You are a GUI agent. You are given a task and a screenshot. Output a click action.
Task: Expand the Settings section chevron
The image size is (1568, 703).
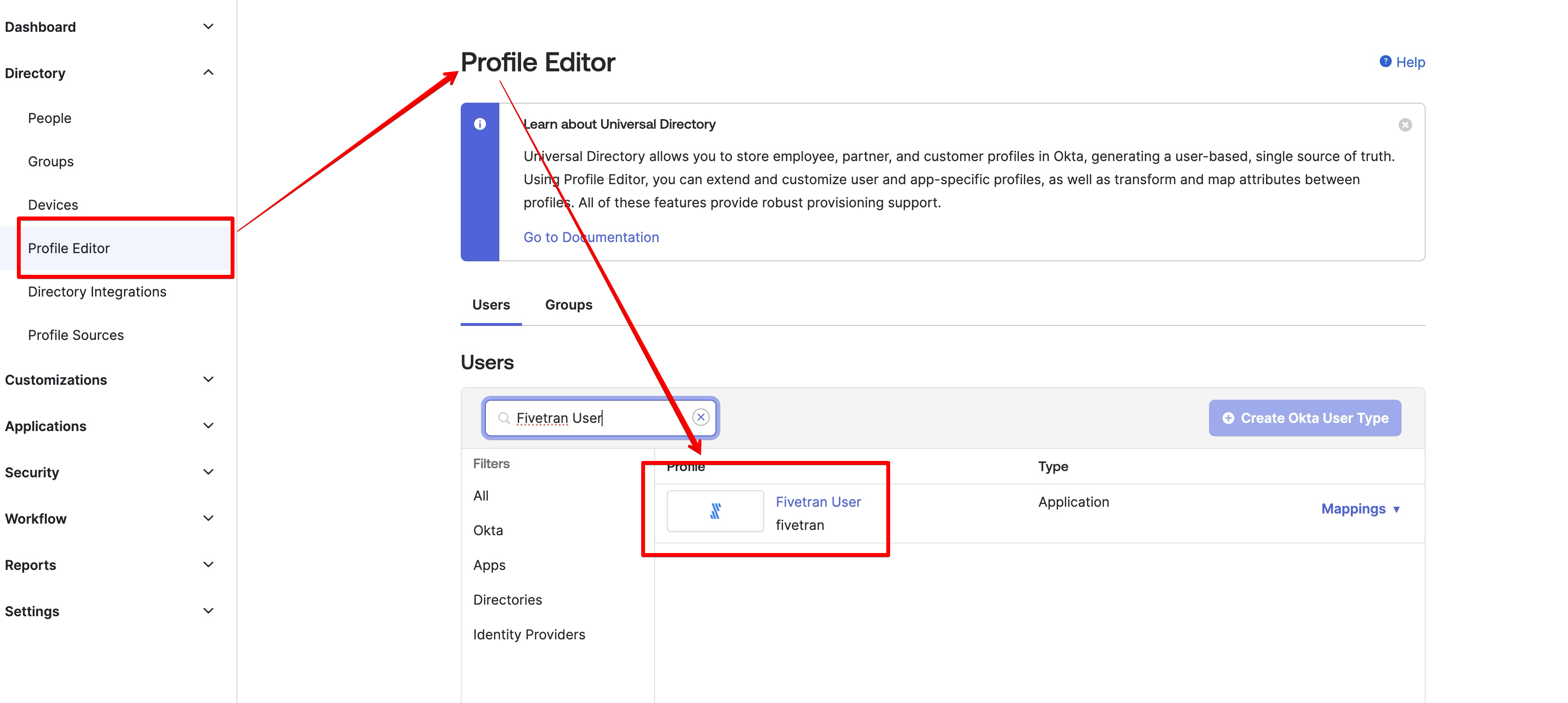[208, 610]
